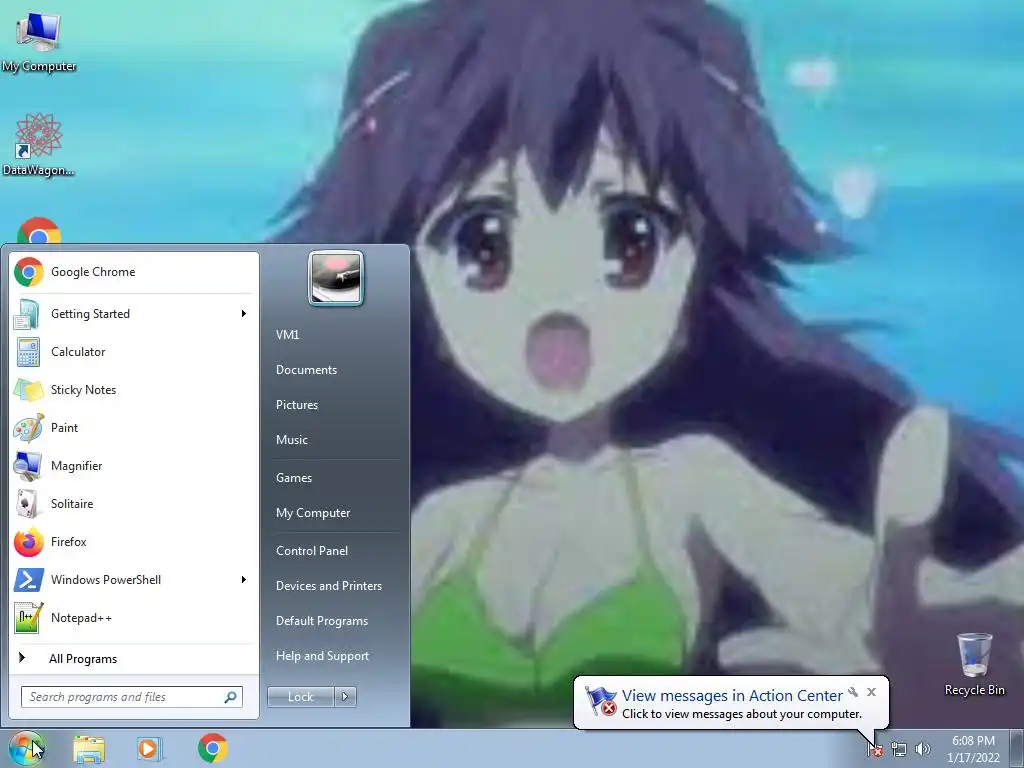This screenshot has width=1024, height=768.
Task: Select the Google Chrome desktop icon
Action: (x=39, y=231)
